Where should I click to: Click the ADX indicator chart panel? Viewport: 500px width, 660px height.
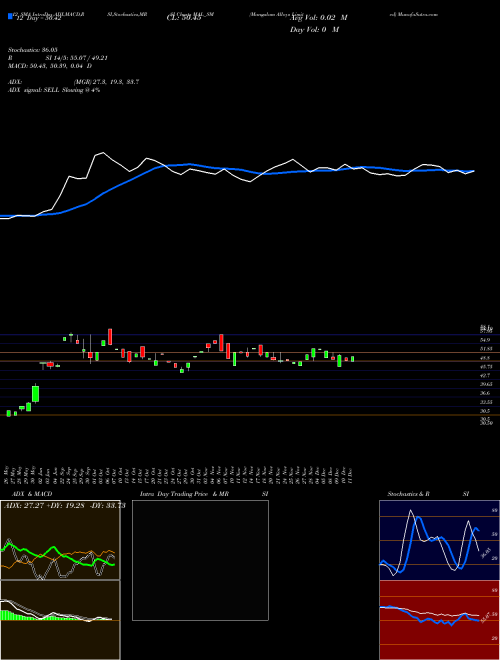click(60, 540)
